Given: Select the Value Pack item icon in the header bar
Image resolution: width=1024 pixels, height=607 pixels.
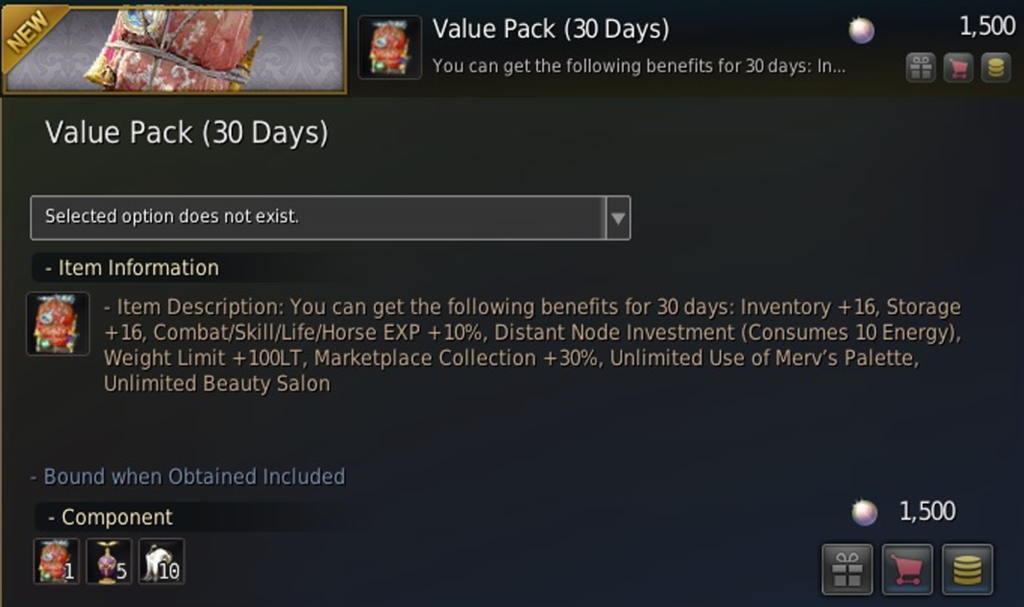Looking at the screenshot, I should pyautogui.click(x=389, y=45).
